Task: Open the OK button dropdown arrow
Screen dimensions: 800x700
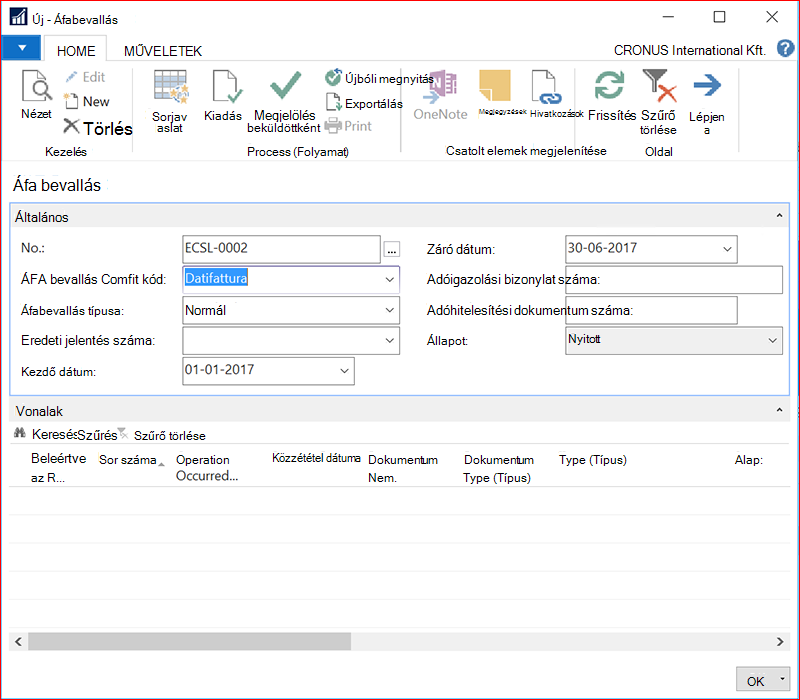Action: click(x=782, y=680)
